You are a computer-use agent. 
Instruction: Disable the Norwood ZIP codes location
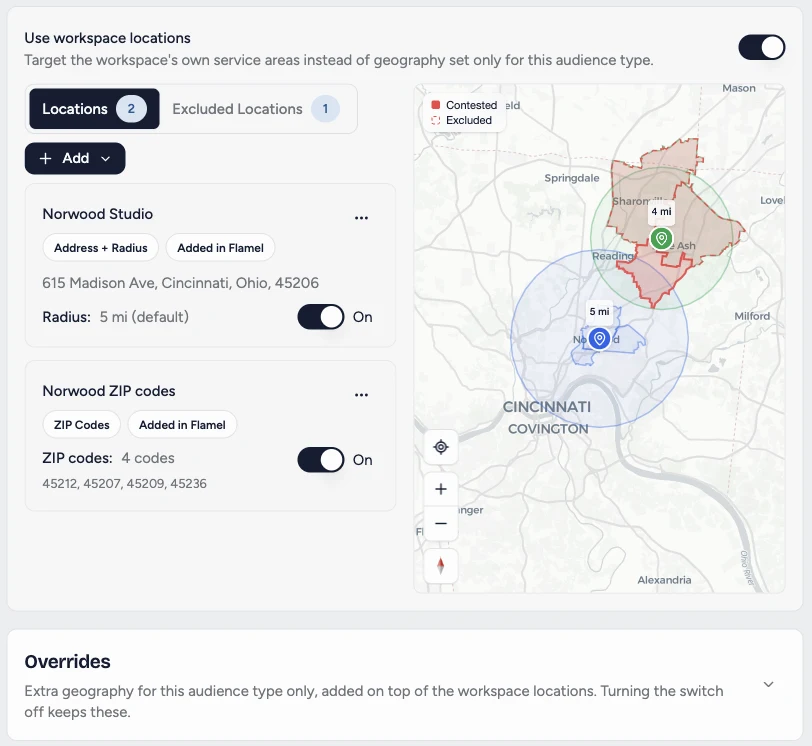(x=321, y=460)
